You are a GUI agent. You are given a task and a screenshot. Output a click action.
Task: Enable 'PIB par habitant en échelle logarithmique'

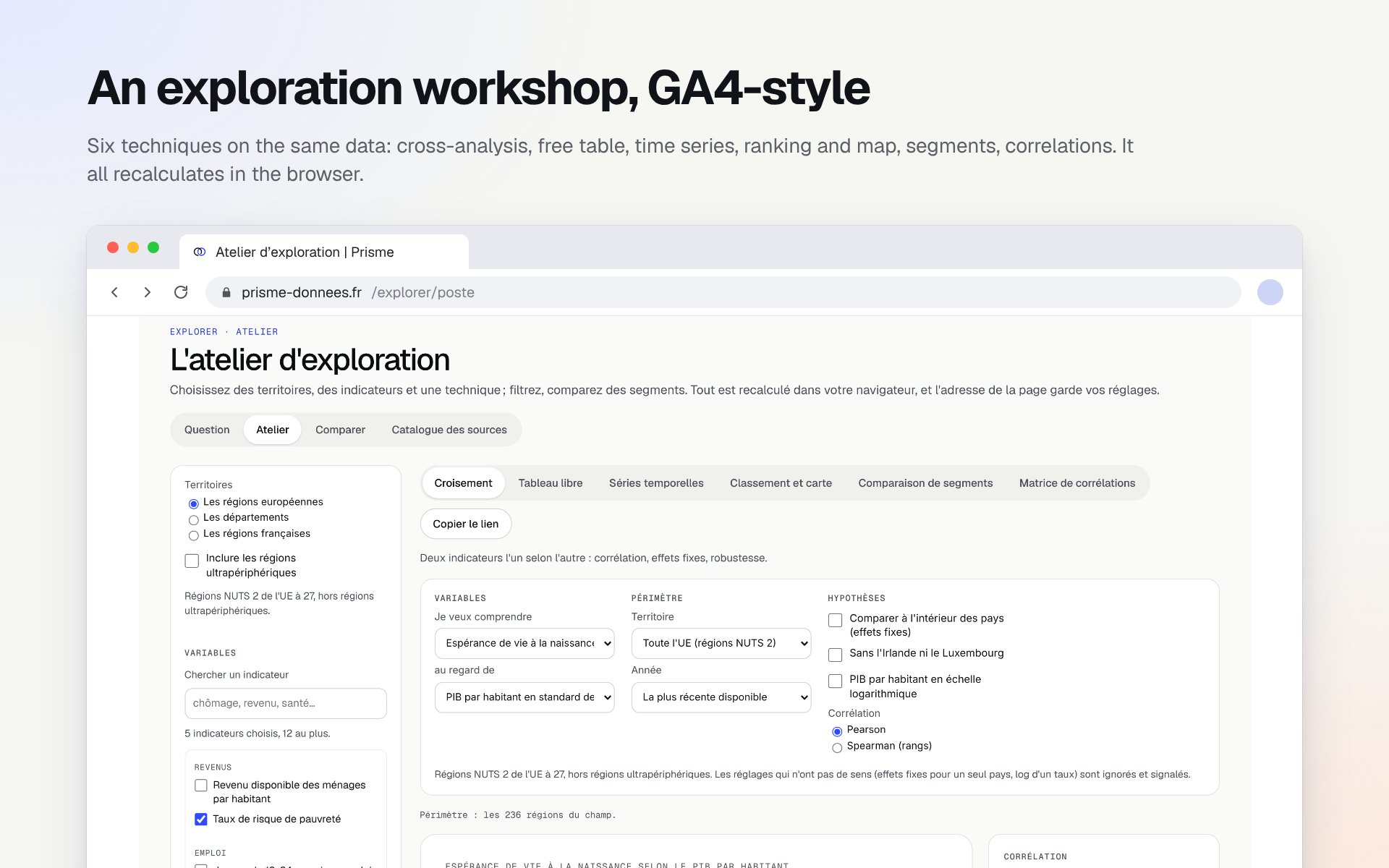click(835, 681)
